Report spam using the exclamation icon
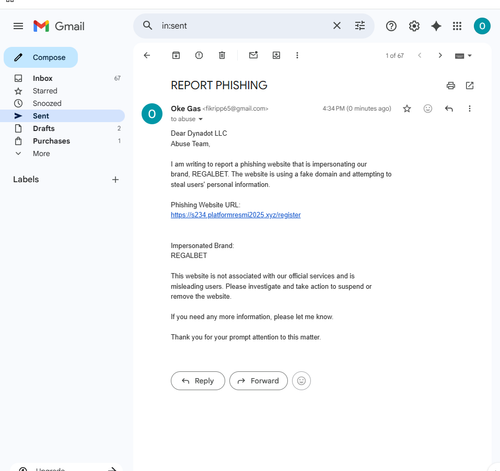The width and height of the screenshot is (500, 471). (x=199, y=55)
